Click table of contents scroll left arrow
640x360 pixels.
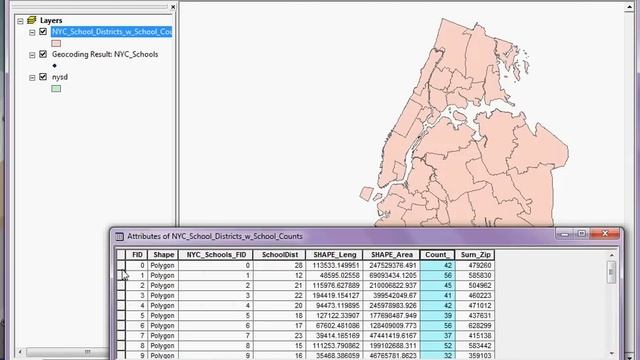tap(20, 351)
